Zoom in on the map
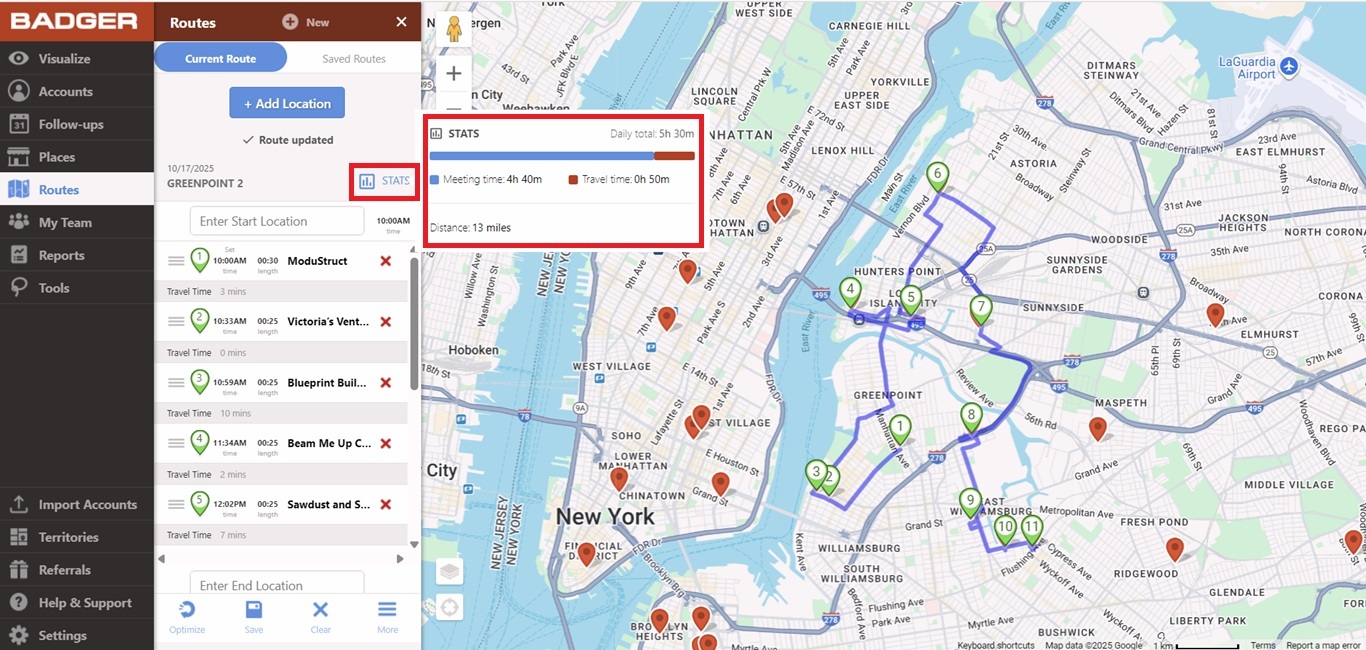The image size is (1366, 650). point(454,73)
